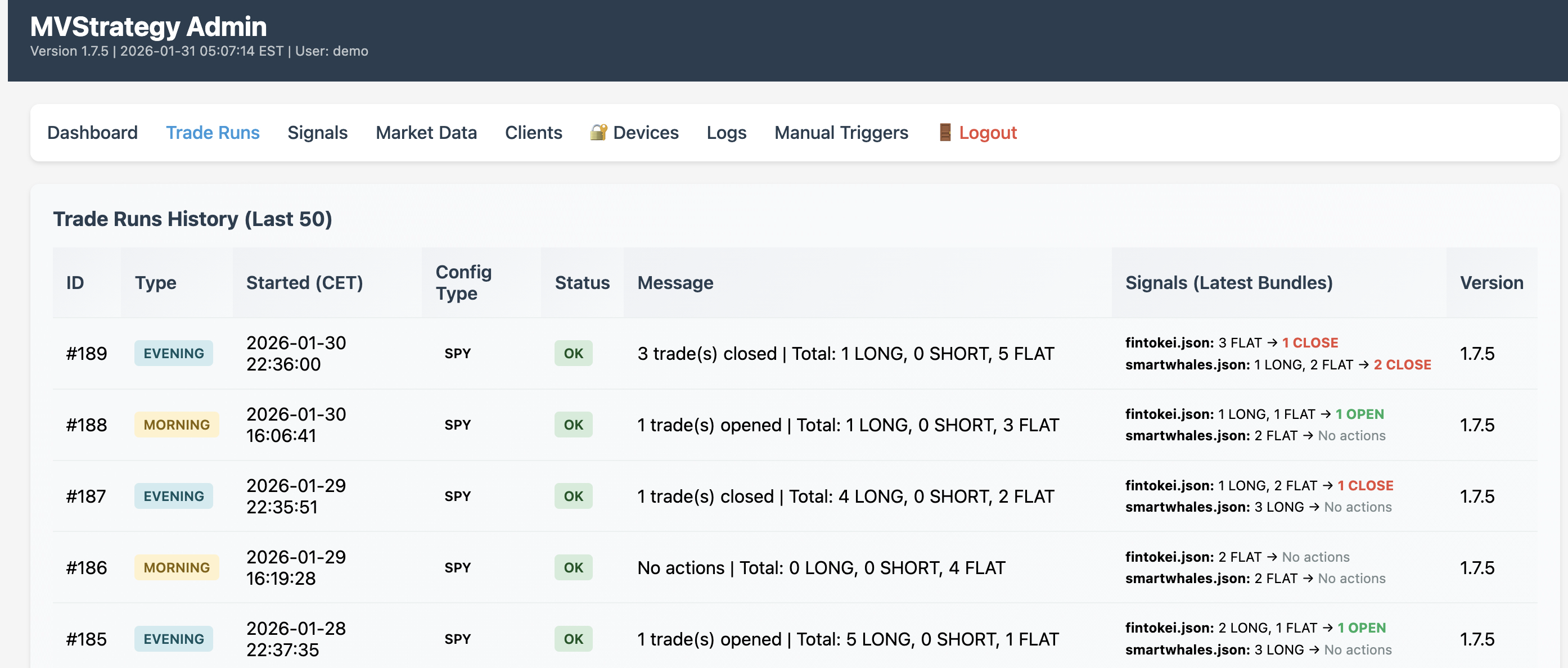1568x668 pixels.
Task: Select run ID #186
Action: click(85, 567)
